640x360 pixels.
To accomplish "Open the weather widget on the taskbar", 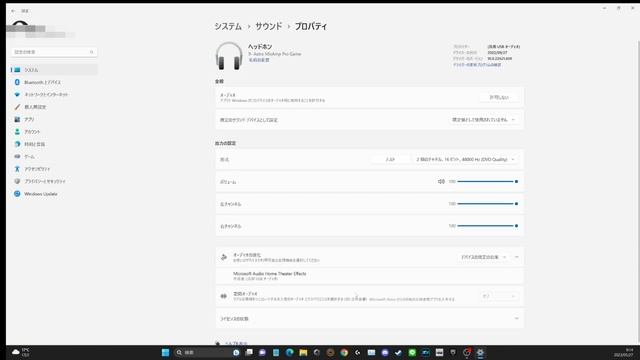I will pyautogui.click(x=20, y=353).
